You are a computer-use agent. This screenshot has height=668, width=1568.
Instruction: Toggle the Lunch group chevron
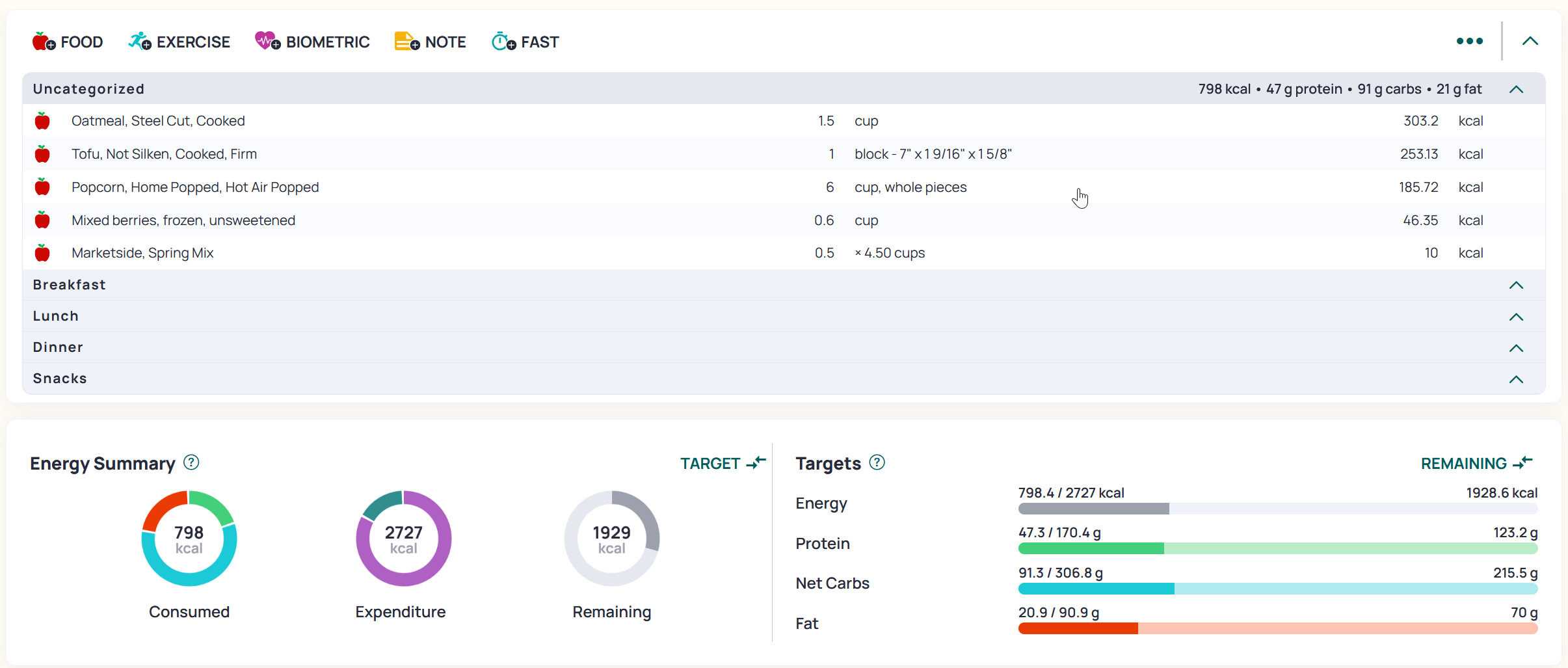(1517, 317)
